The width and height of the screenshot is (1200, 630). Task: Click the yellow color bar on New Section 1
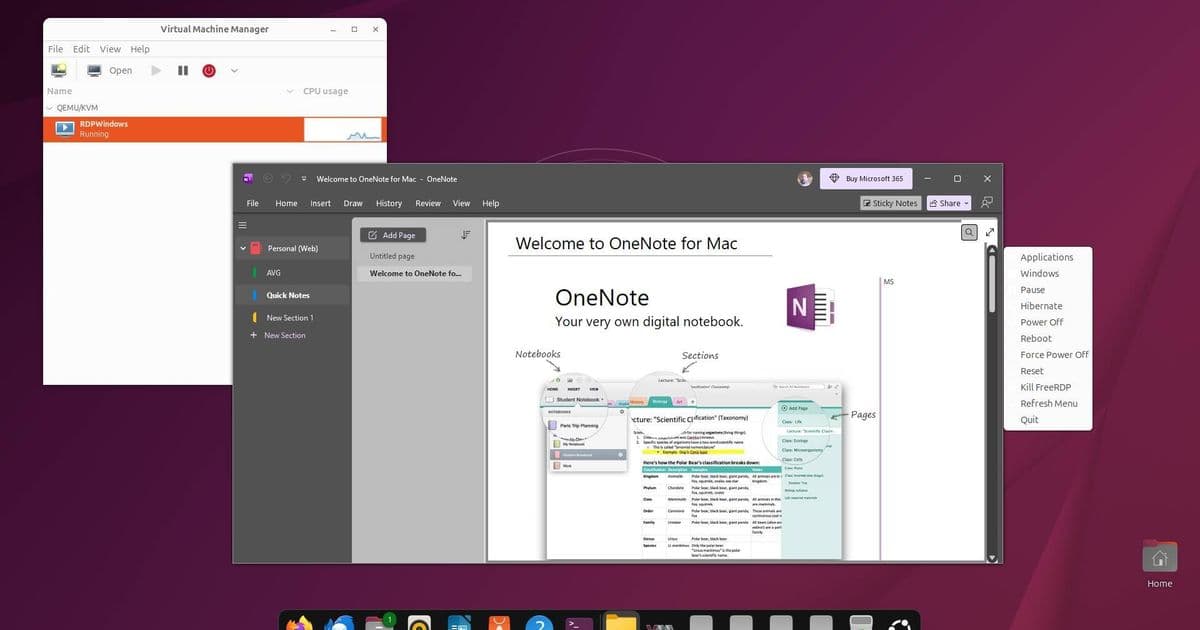click(254, 317)
